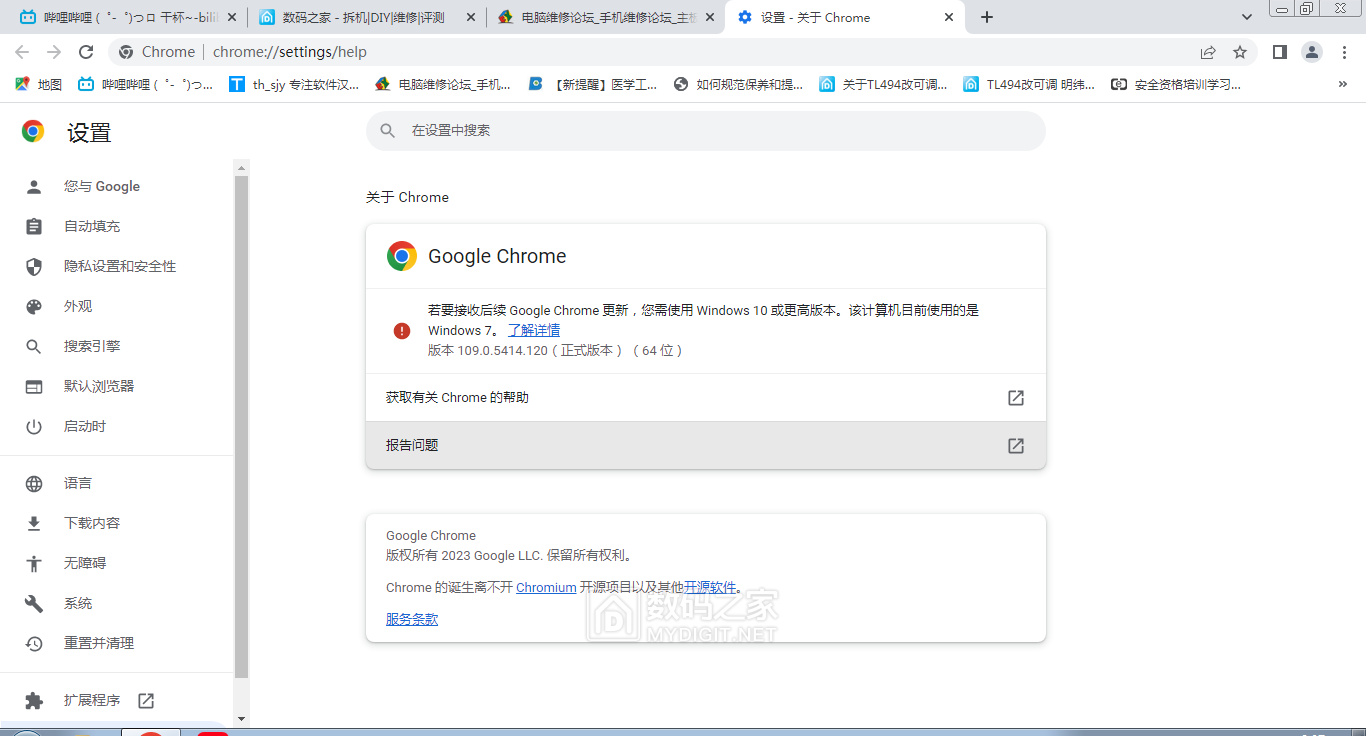Image resolution: width=1366 pixels, height=736 pixels.
Task: Click the browser Back arrow
Action: (22, 52)
